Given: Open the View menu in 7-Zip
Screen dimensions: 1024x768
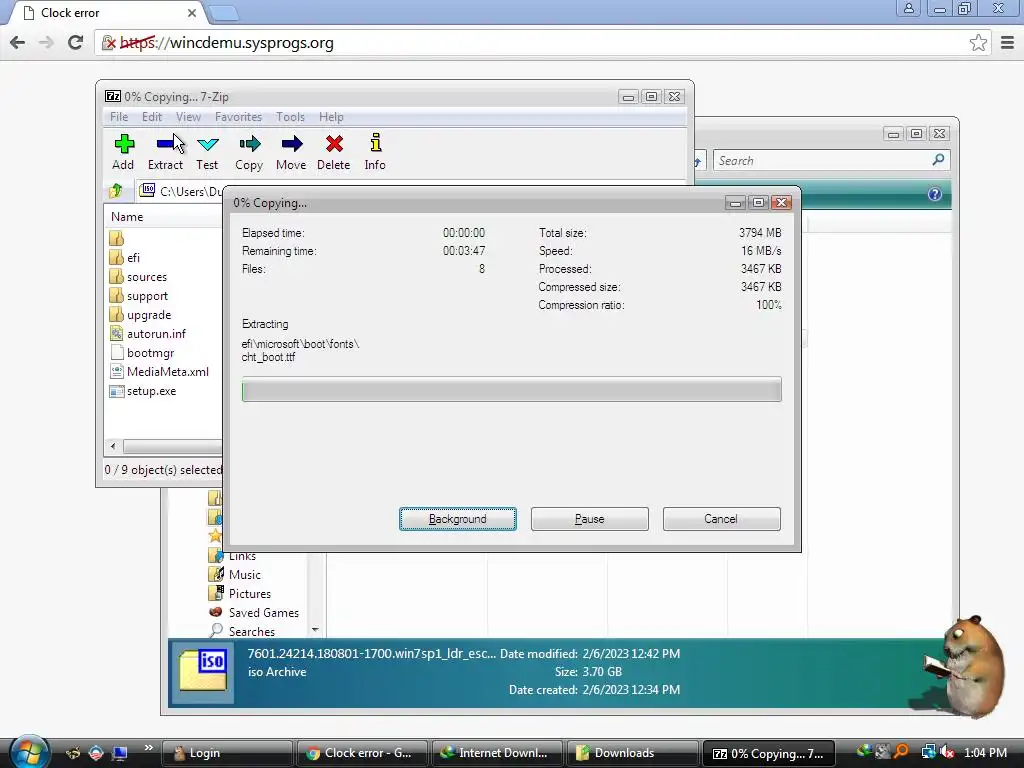Looking at the screenshot, I should click(188, 117).
